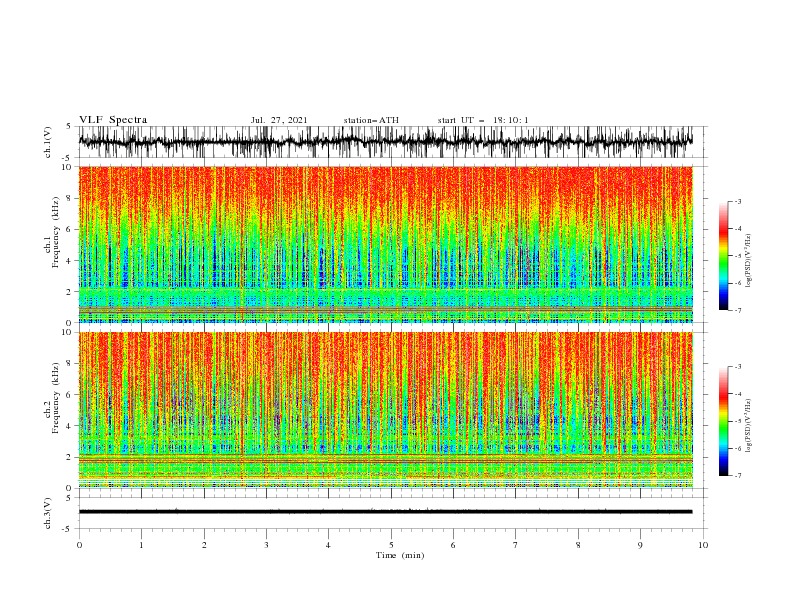
Task: Click the log(PSD) label of lower colorbar
Action: point(748,426)
